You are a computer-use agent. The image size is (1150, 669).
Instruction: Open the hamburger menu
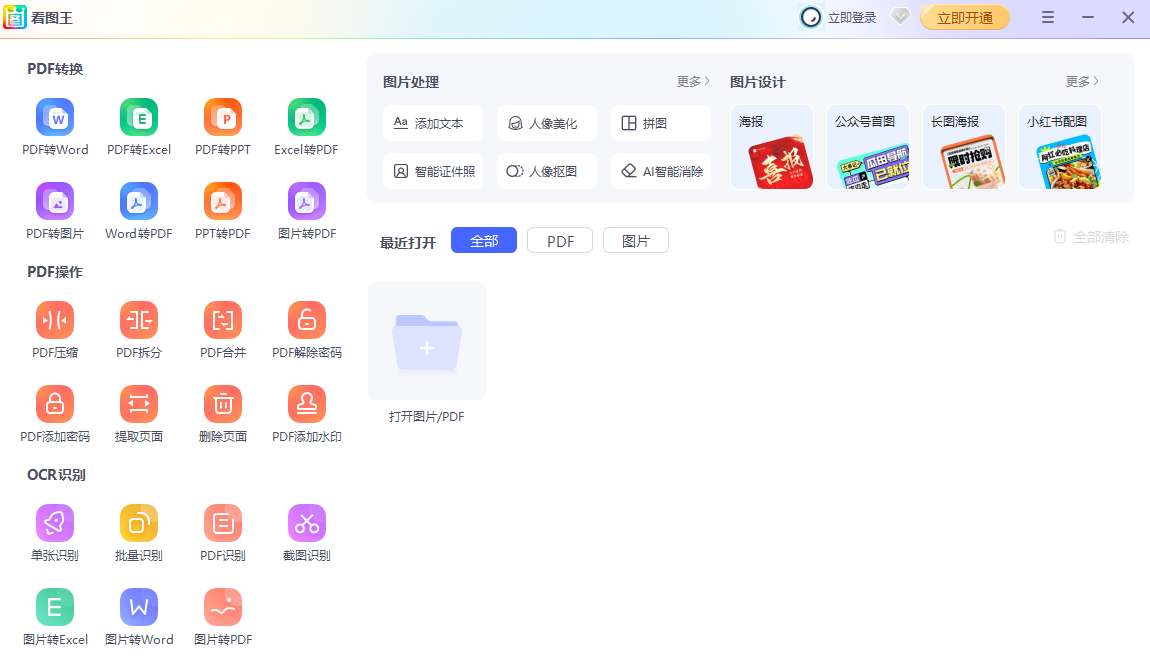pos(1047,17)
